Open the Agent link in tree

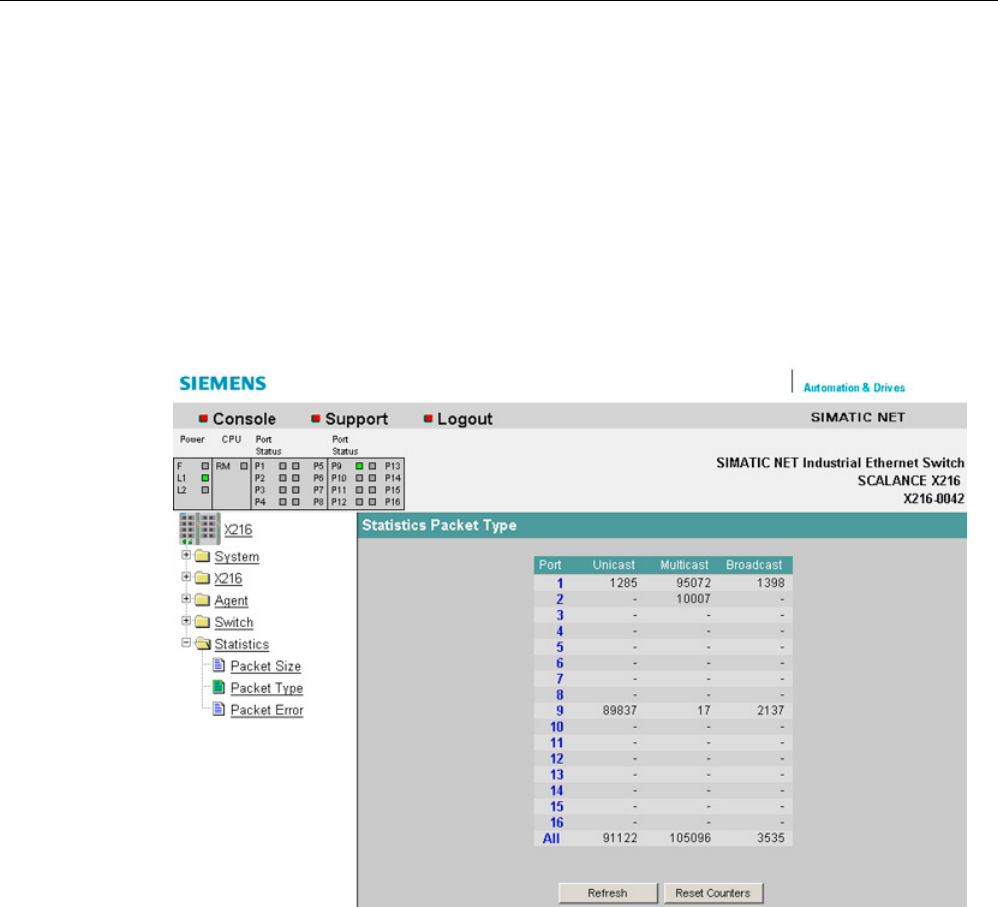231,601
